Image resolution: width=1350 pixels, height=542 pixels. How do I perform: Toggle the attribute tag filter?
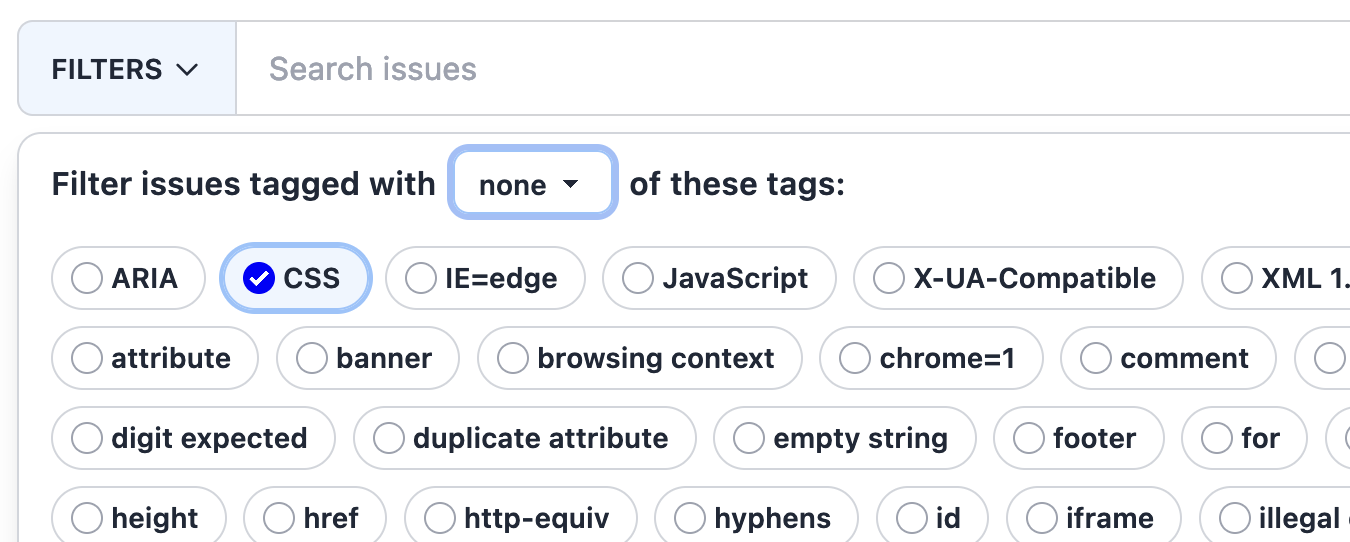point(155,358)
